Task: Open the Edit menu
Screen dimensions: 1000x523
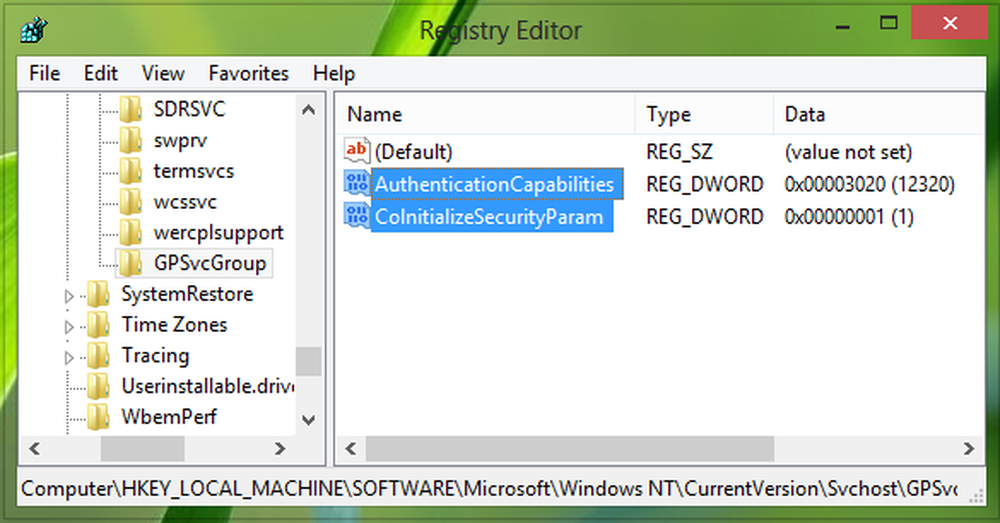Action: [101, 73]
